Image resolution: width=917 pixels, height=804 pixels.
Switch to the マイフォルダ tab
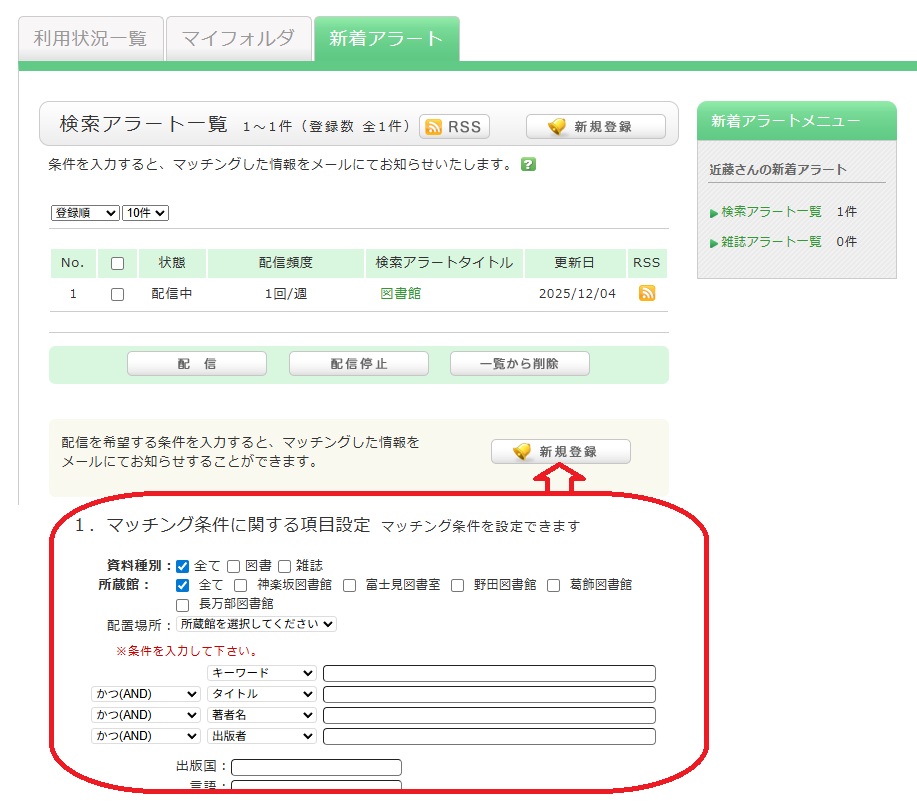click(x=238, y=39)
